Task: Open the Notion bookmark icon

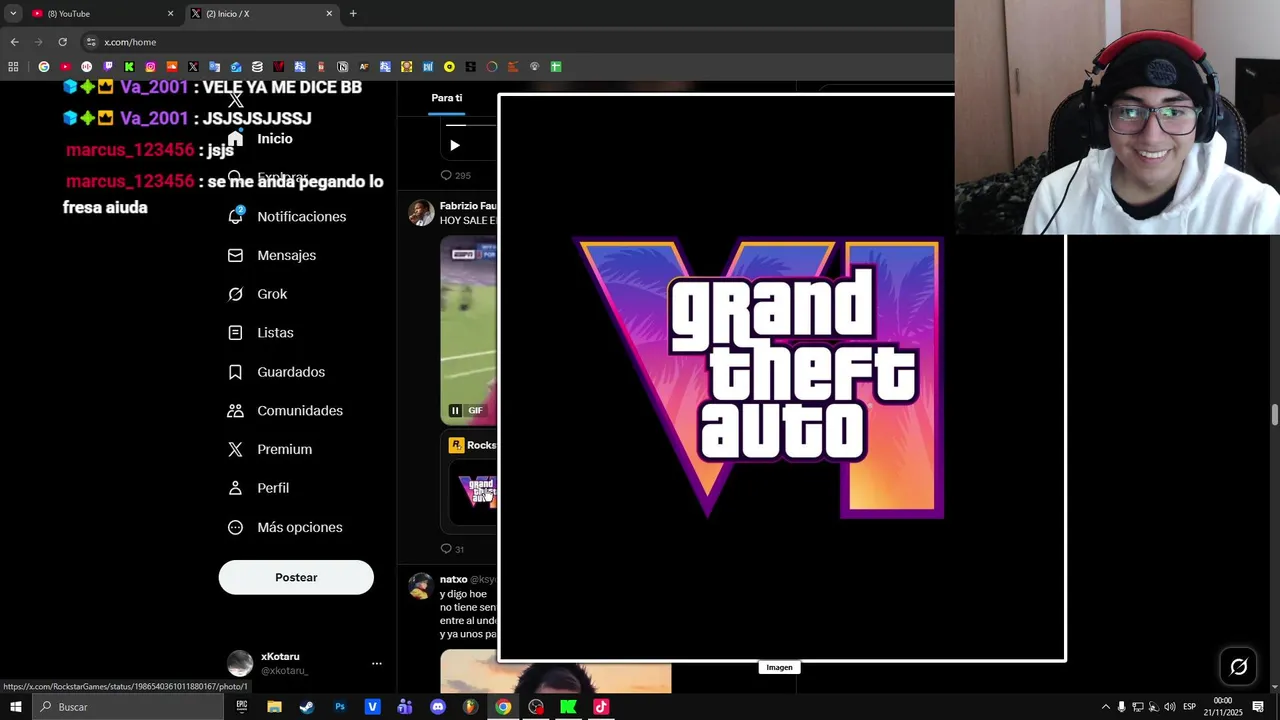Action: [x=343, y=67]
